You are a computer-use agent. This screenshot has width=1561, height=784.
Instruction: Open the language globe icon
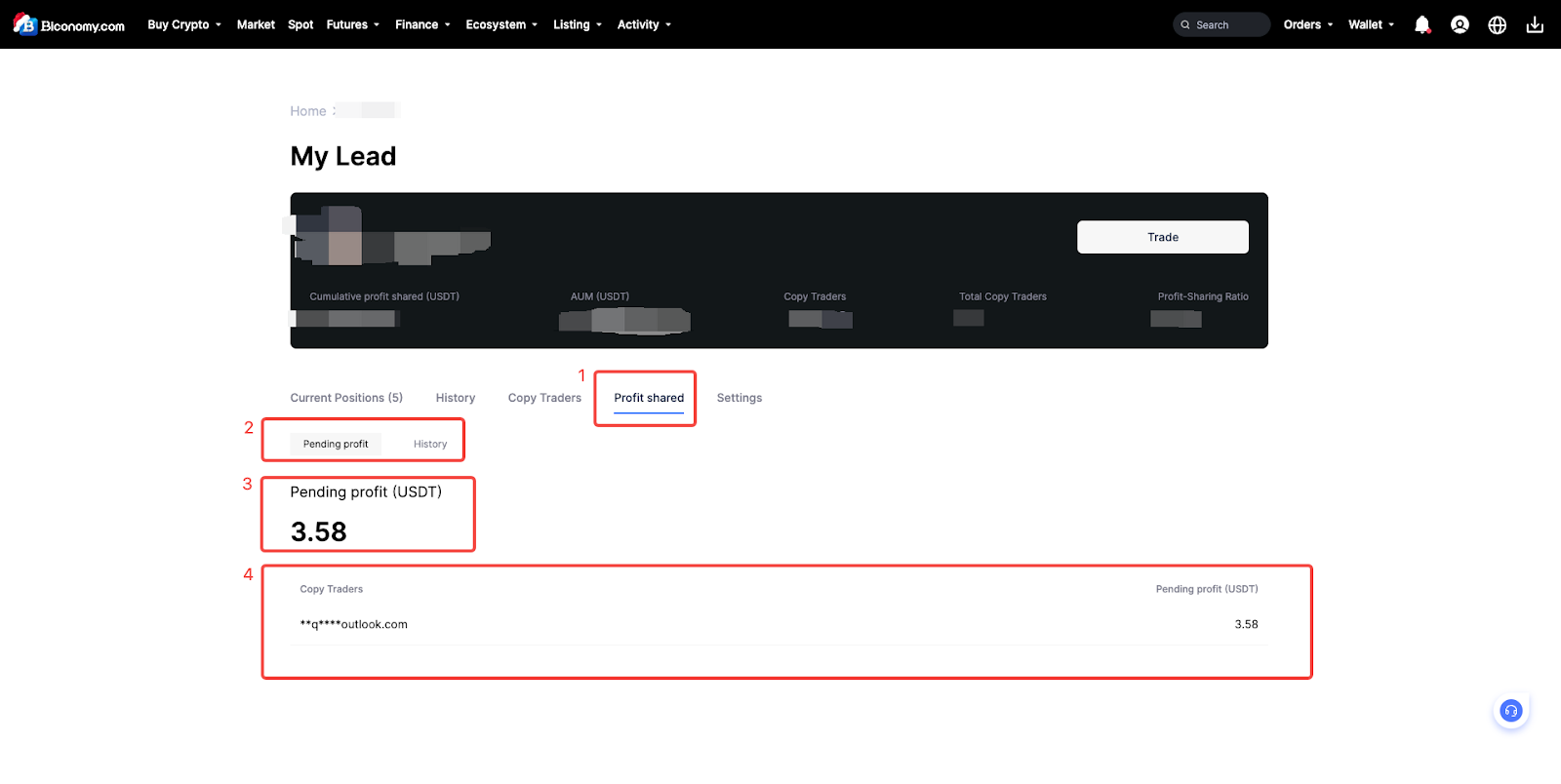(x=1497, y=24)
